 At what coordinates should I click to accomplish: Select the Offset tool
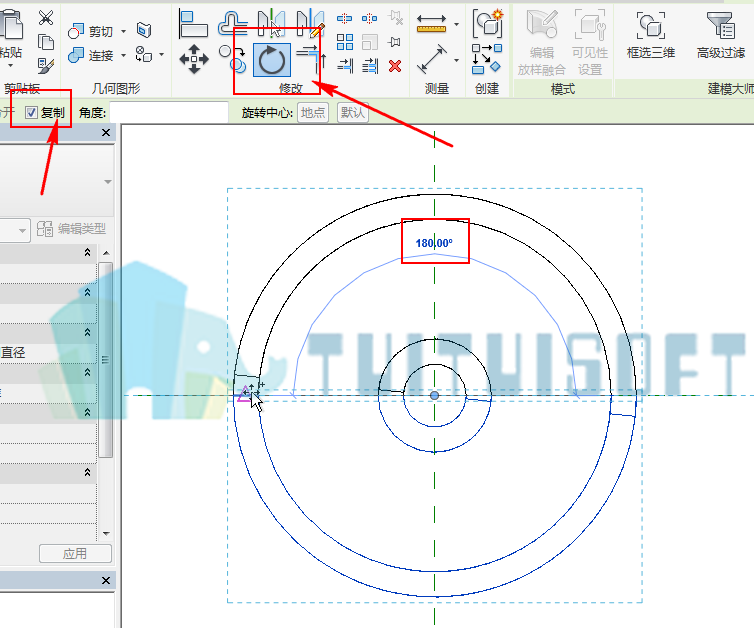coord(233,24)
